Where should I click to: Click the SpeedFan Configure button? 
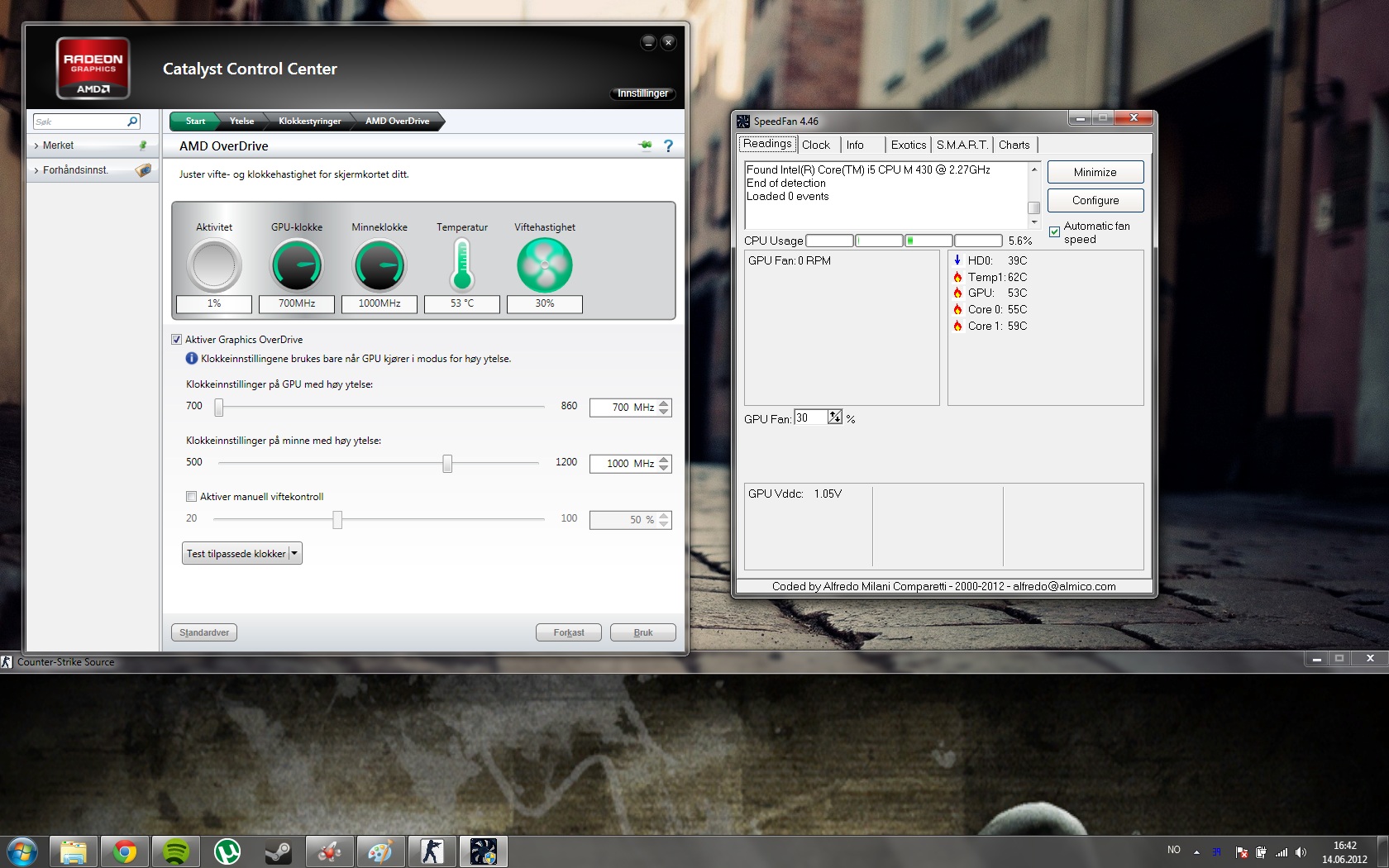(x=1095, y=200)
